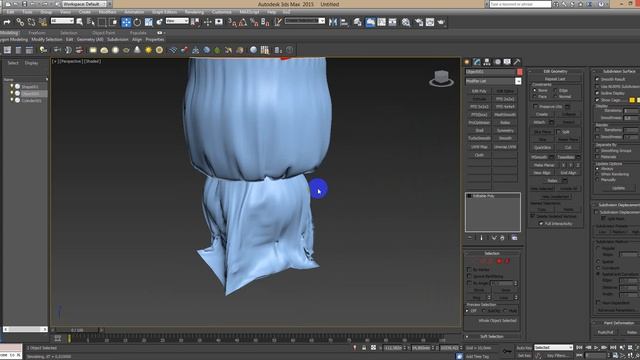This screenshot has height=360, width=640.
Task: Click the object color swatch beside name
Action: (x=519, y=72)
